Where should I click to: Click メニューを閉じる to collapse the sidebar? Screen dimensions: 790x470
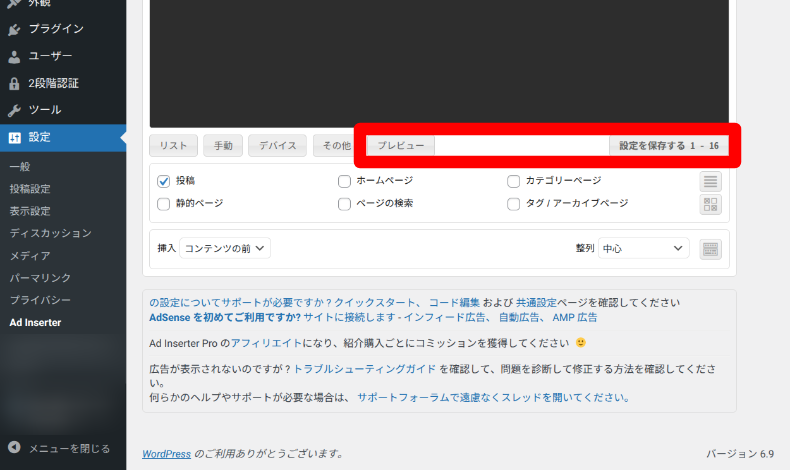point(69,448)
